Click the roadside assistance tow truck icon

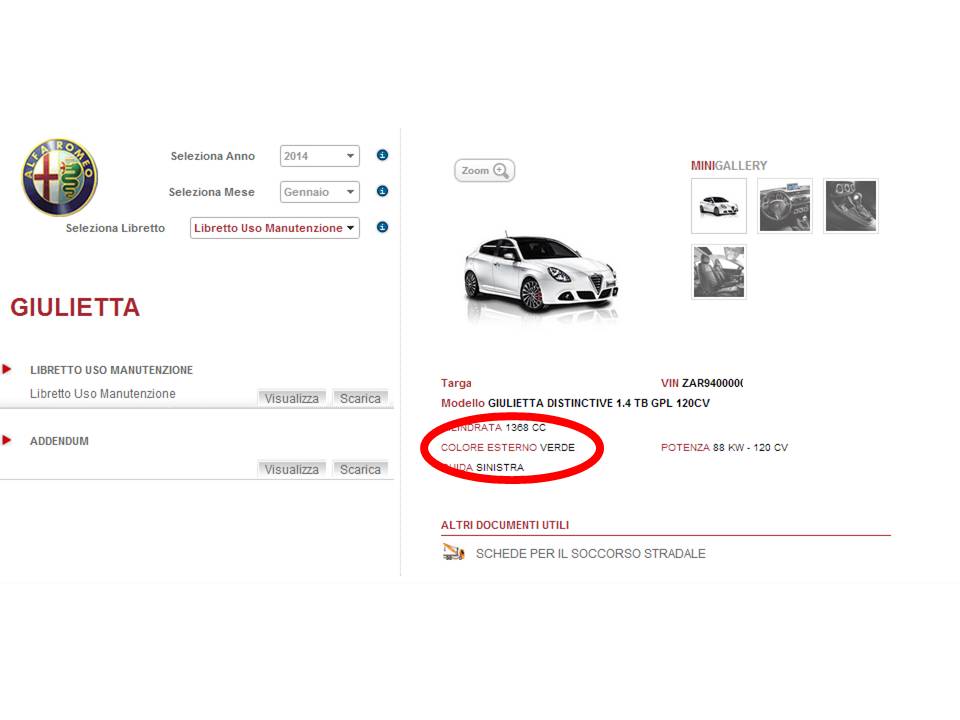click(x=453, y=552)
